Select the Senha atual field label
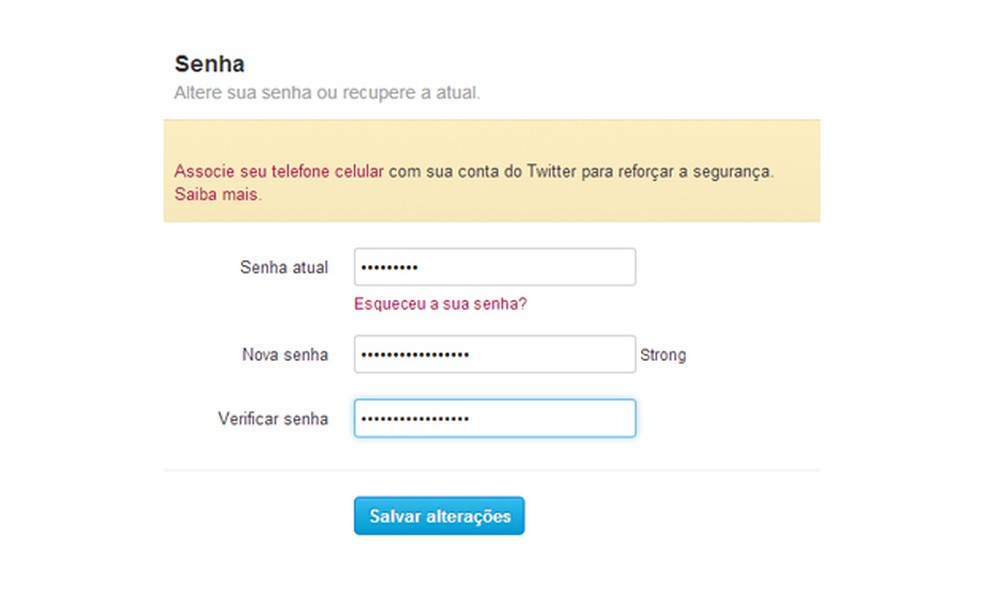This screenshot has height=594, width=984. [284, 267]
